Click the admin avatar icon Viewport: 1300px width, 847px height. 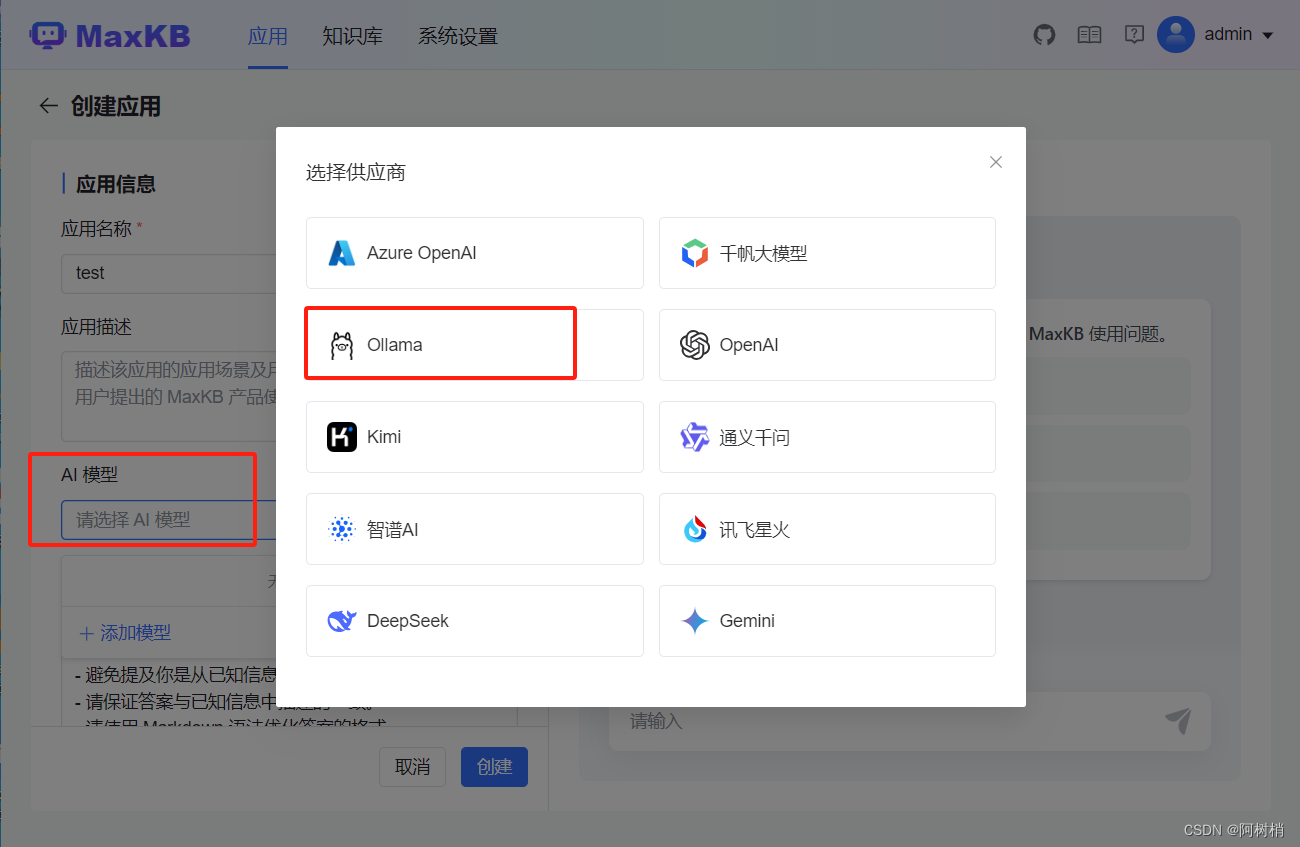(x=1176, y=34)
